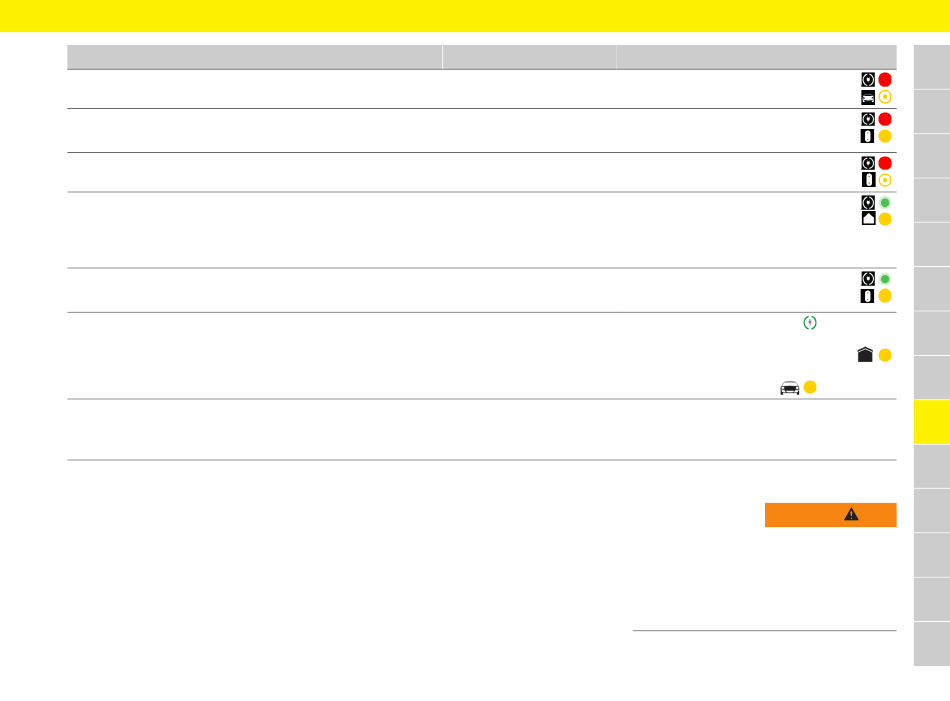Viewport: 950px width, 701px height.
Task: Click the power icon in first table row
Action: 868,79
